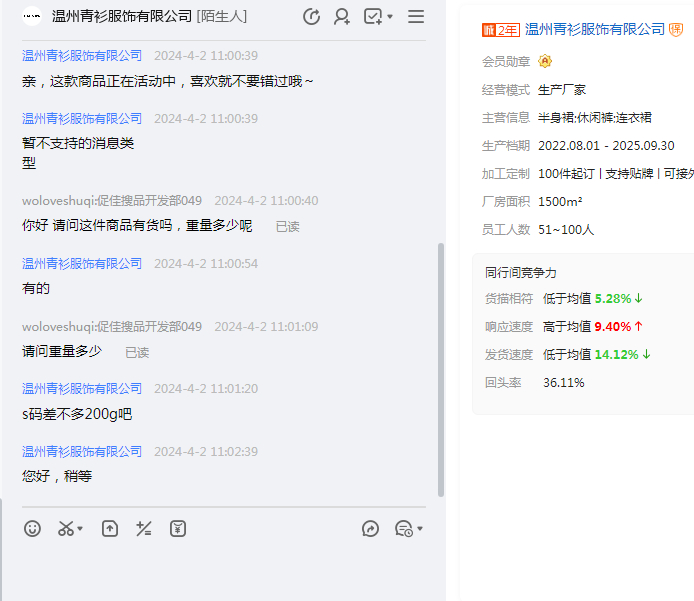This screenshot has height=601, width=694.
Task: Click the sender name on the 有的 message
Action: pos(82,264)
